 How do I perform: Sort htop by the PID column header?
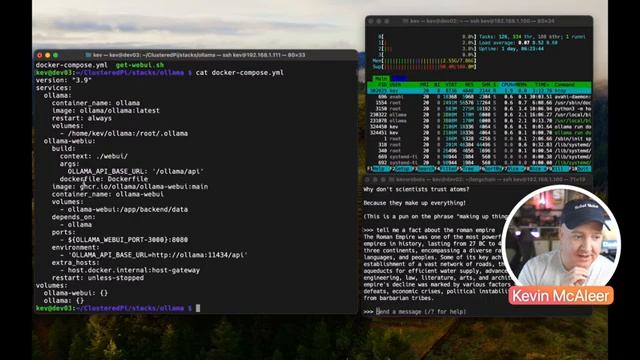click(x=383, y=84)
